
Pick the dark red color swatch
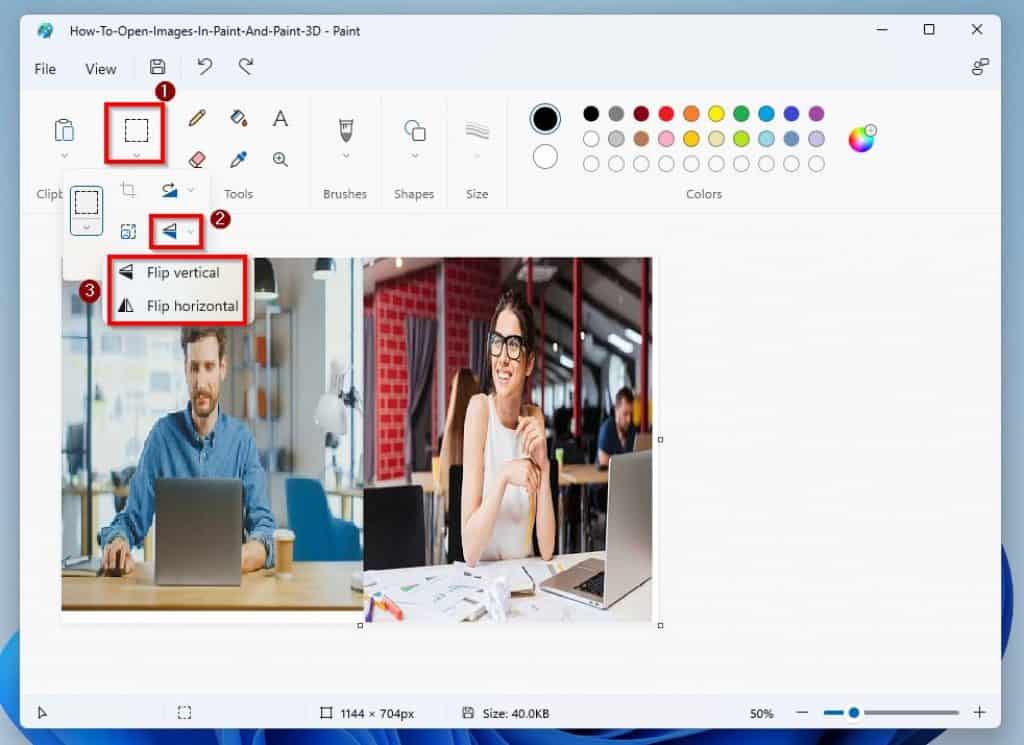(x=641, y=114)
